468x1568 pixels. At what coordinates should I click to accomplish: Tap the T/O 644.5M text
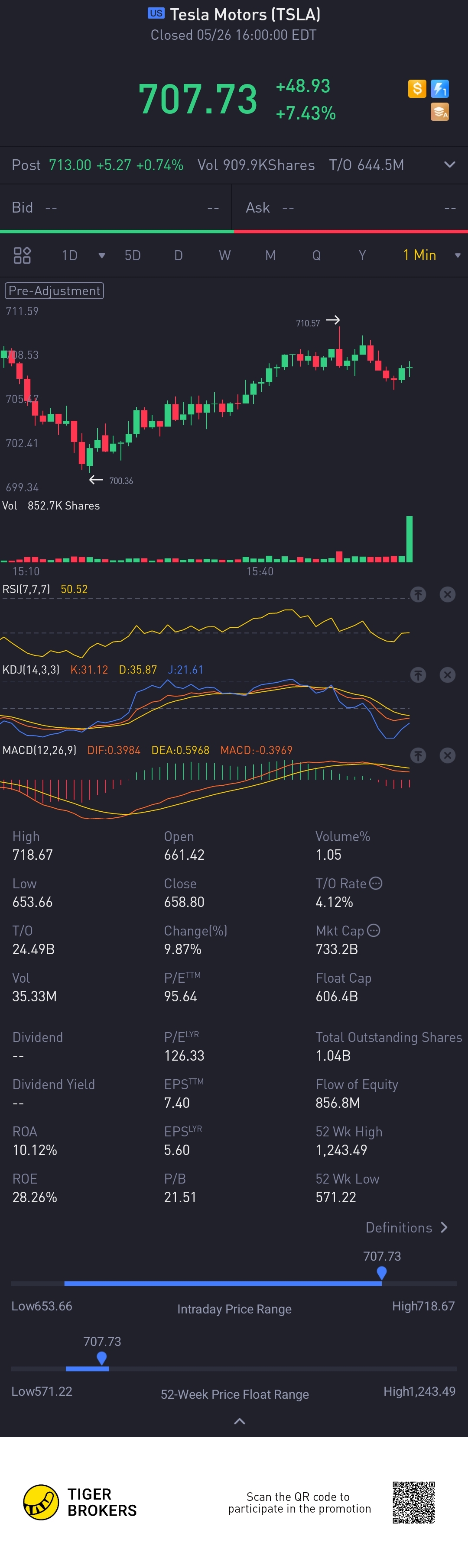coord(366,165)
